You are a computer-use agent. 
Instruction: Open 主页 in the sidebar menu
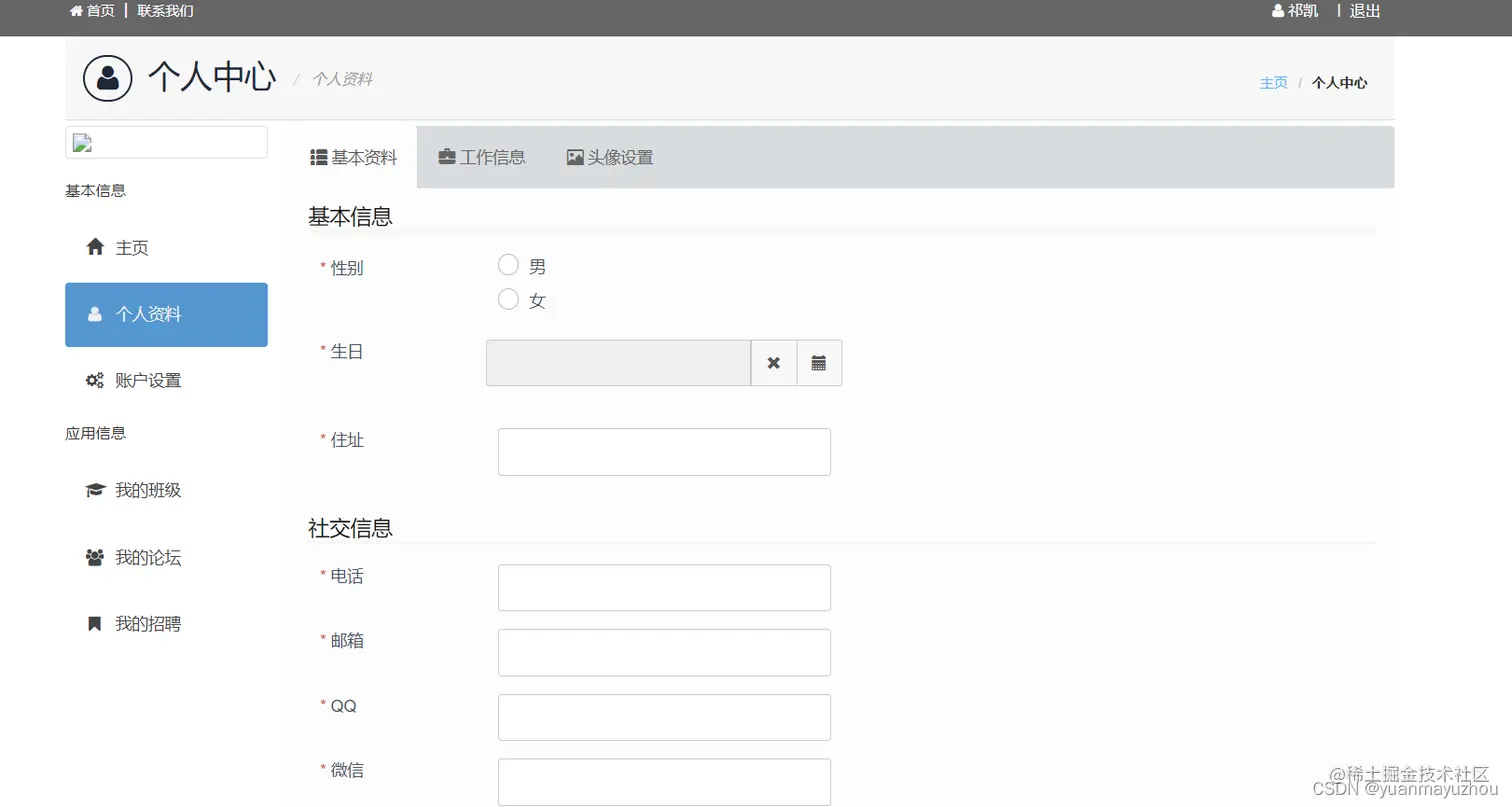[166, 247]
